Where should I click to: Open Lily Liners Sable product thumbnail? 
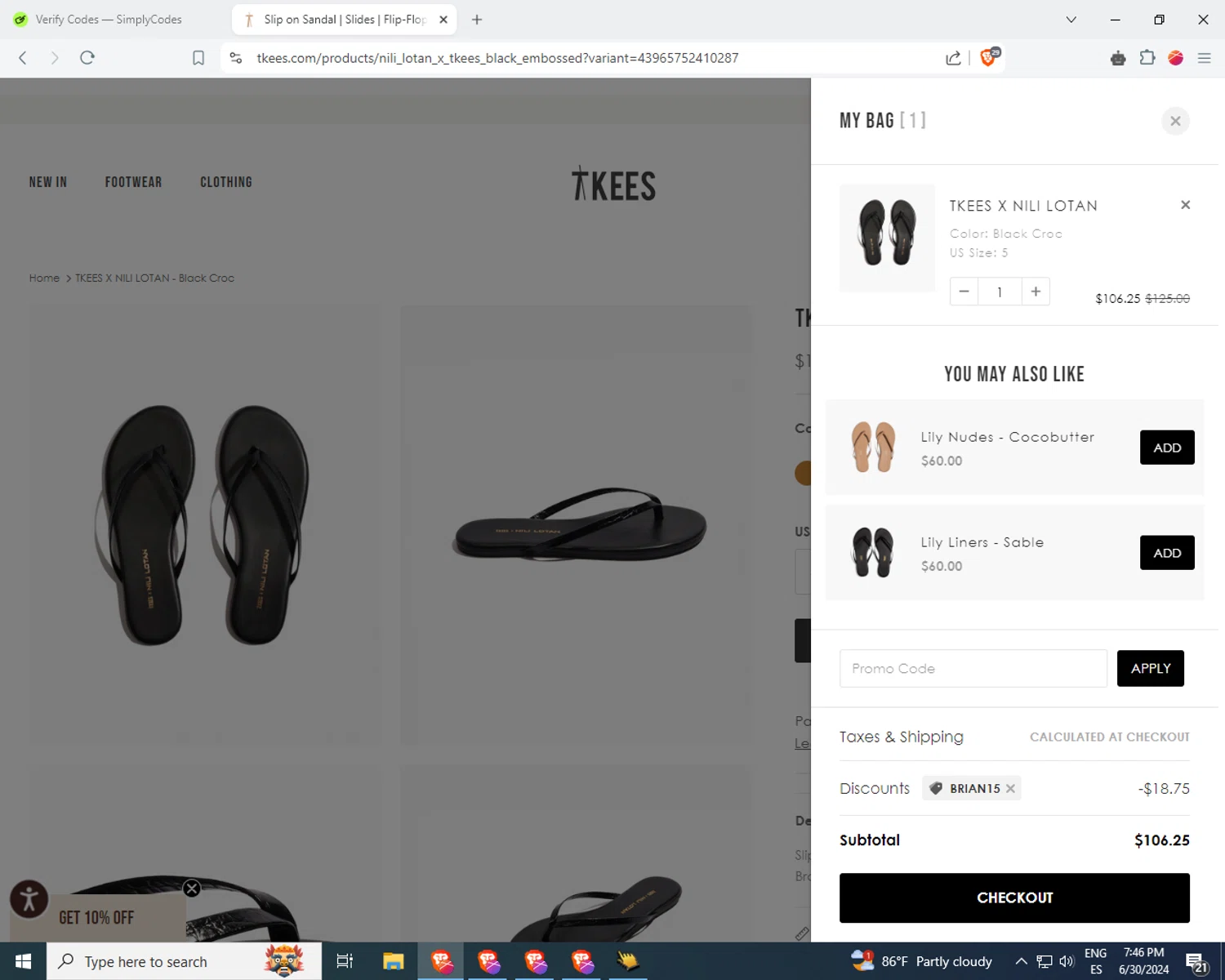click(x=873, y=552)
